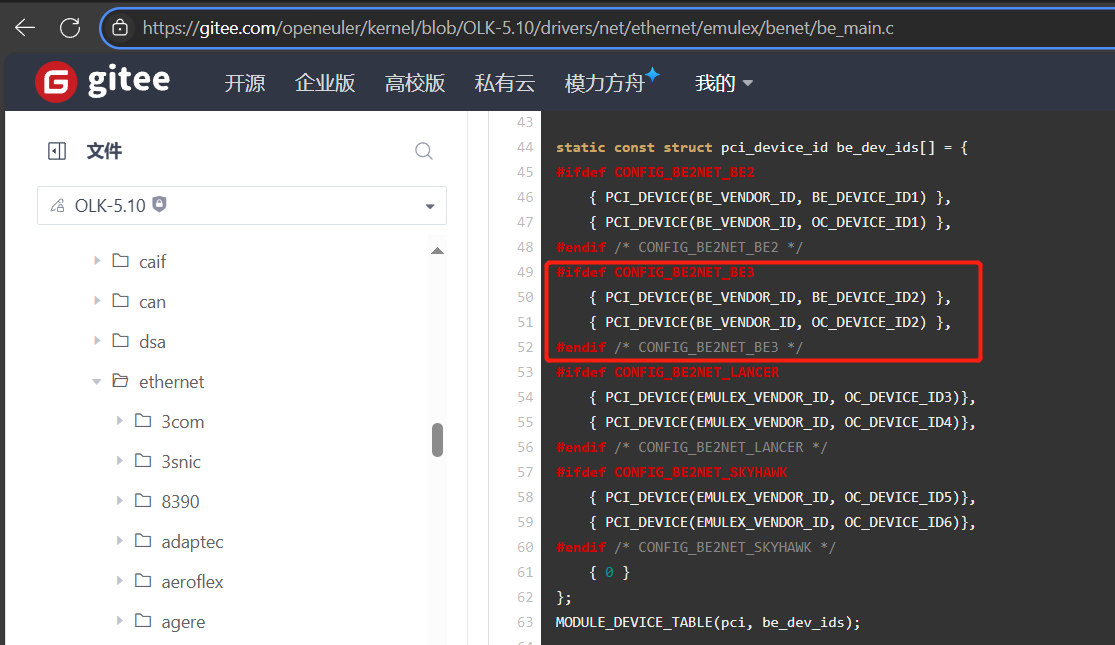1115x645 pixels.
Task: Click the browser back arrow button
Action: (x=24, y=28)
